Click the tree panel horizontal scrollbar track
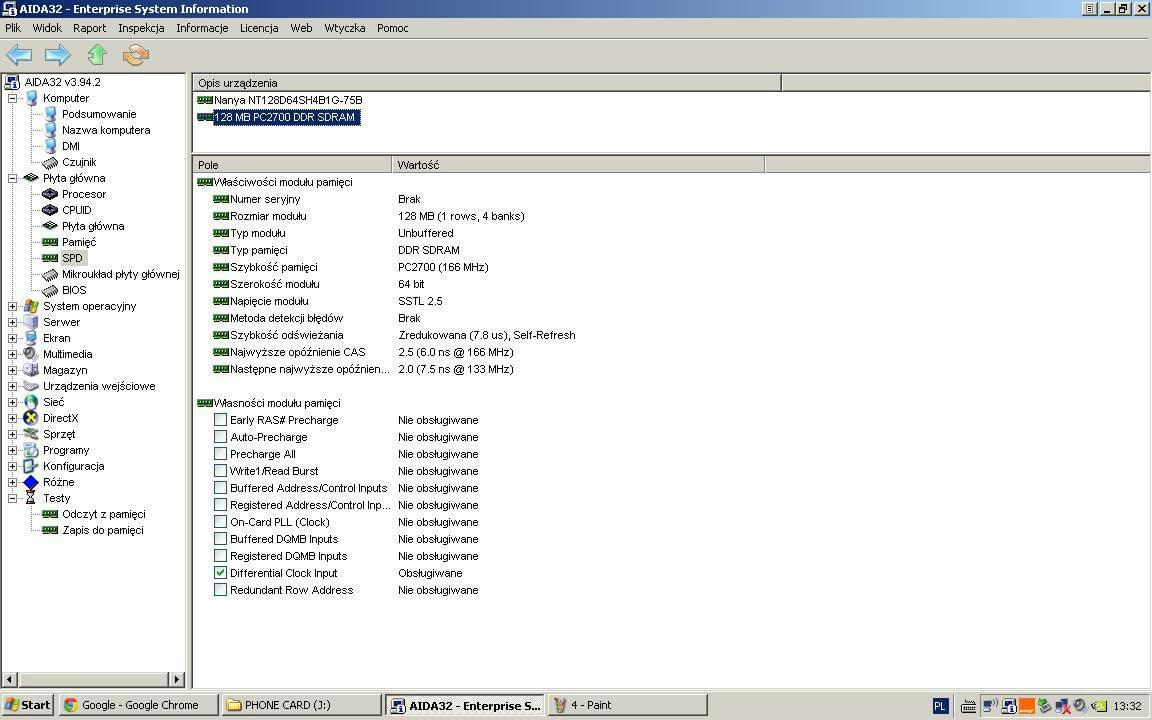Viewport: 1152px width, 720px height. tap(93, 680)
